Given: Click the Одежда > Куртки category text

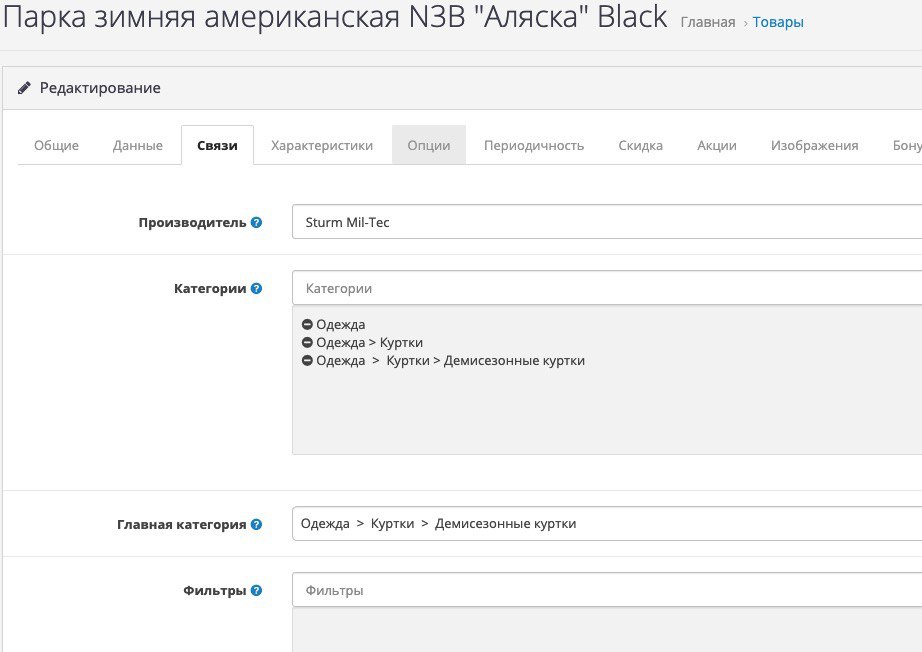Looking at the screenshot, I should 369,343.
